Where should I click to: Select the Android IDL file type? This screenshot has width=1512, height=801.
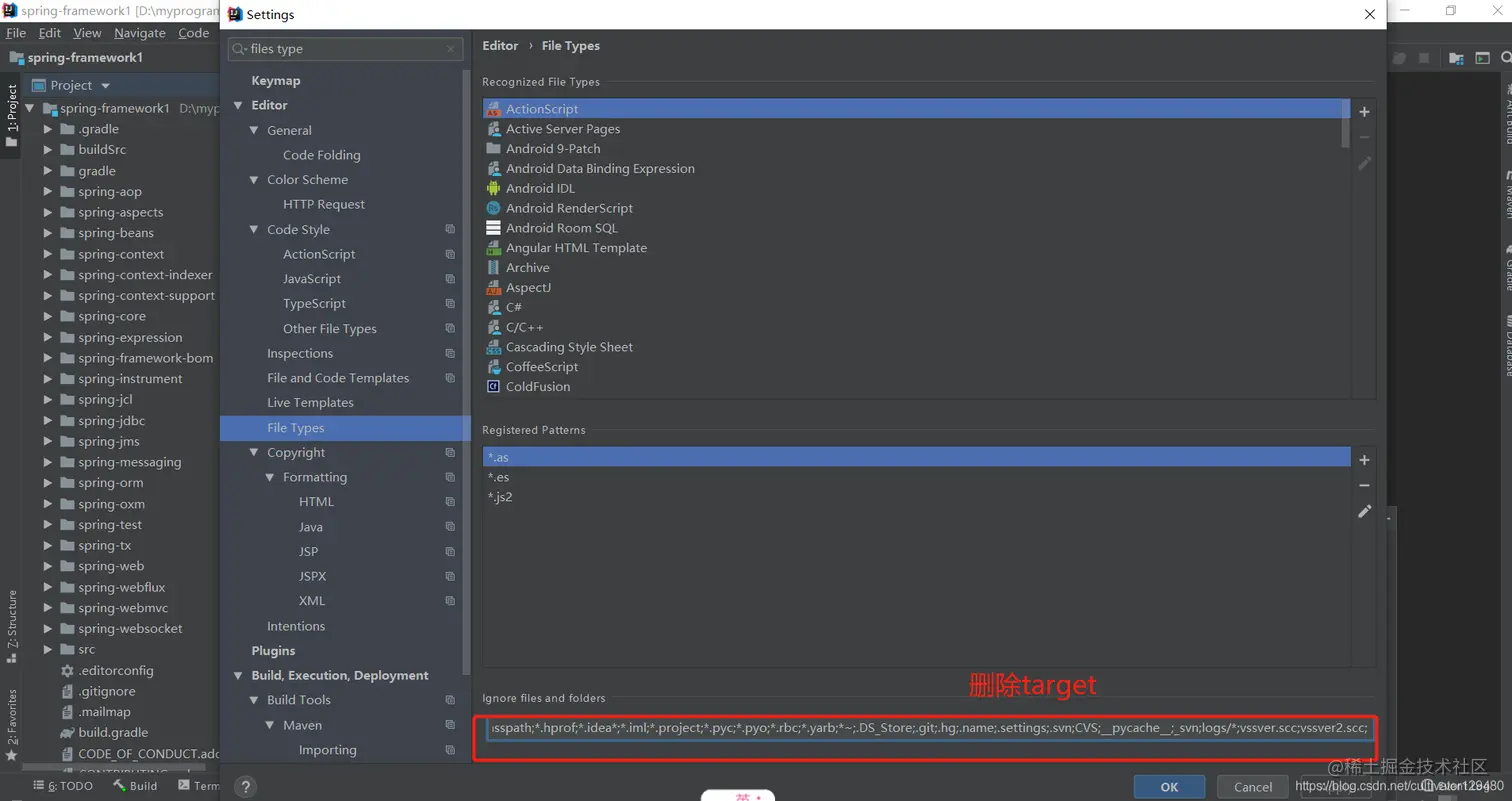(x=540, y=188)
